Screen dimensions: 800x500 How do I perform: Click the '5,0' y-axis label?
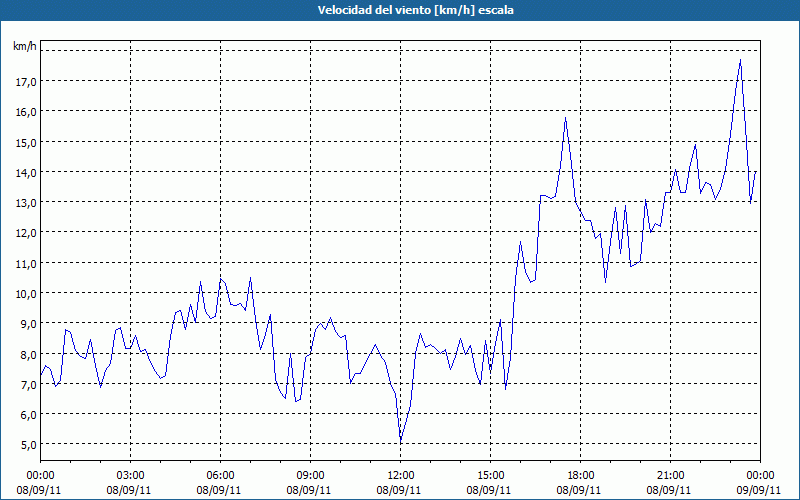tap(28, 444)
